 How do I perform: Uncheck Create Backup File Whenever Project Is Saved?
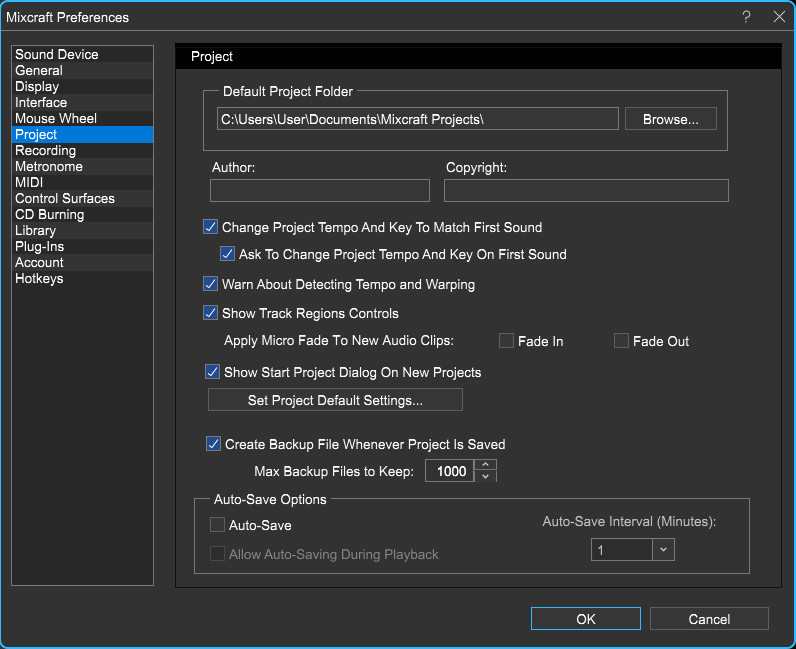(x=213, y=443)
